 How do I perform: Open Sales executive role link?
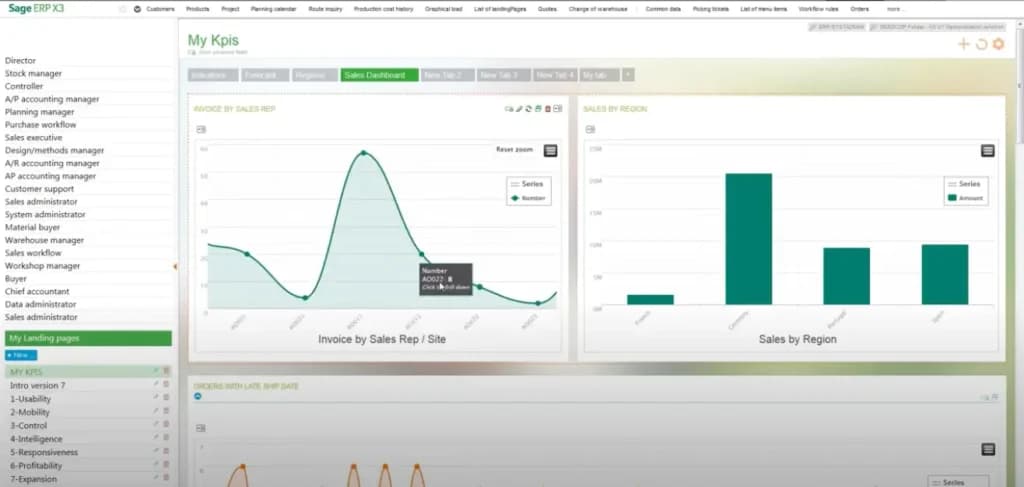pos(33,138)
